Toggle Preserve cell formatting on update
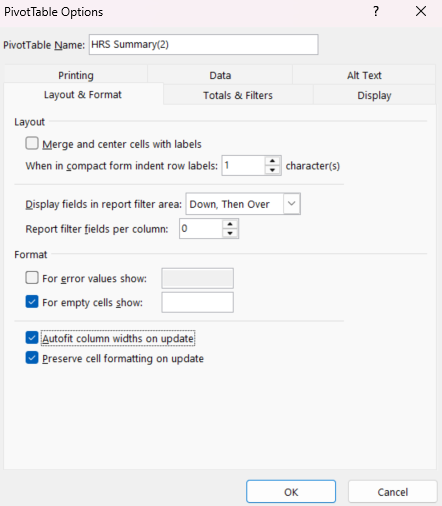This screenshot has height=506, width=442. (x=32, y=358)
